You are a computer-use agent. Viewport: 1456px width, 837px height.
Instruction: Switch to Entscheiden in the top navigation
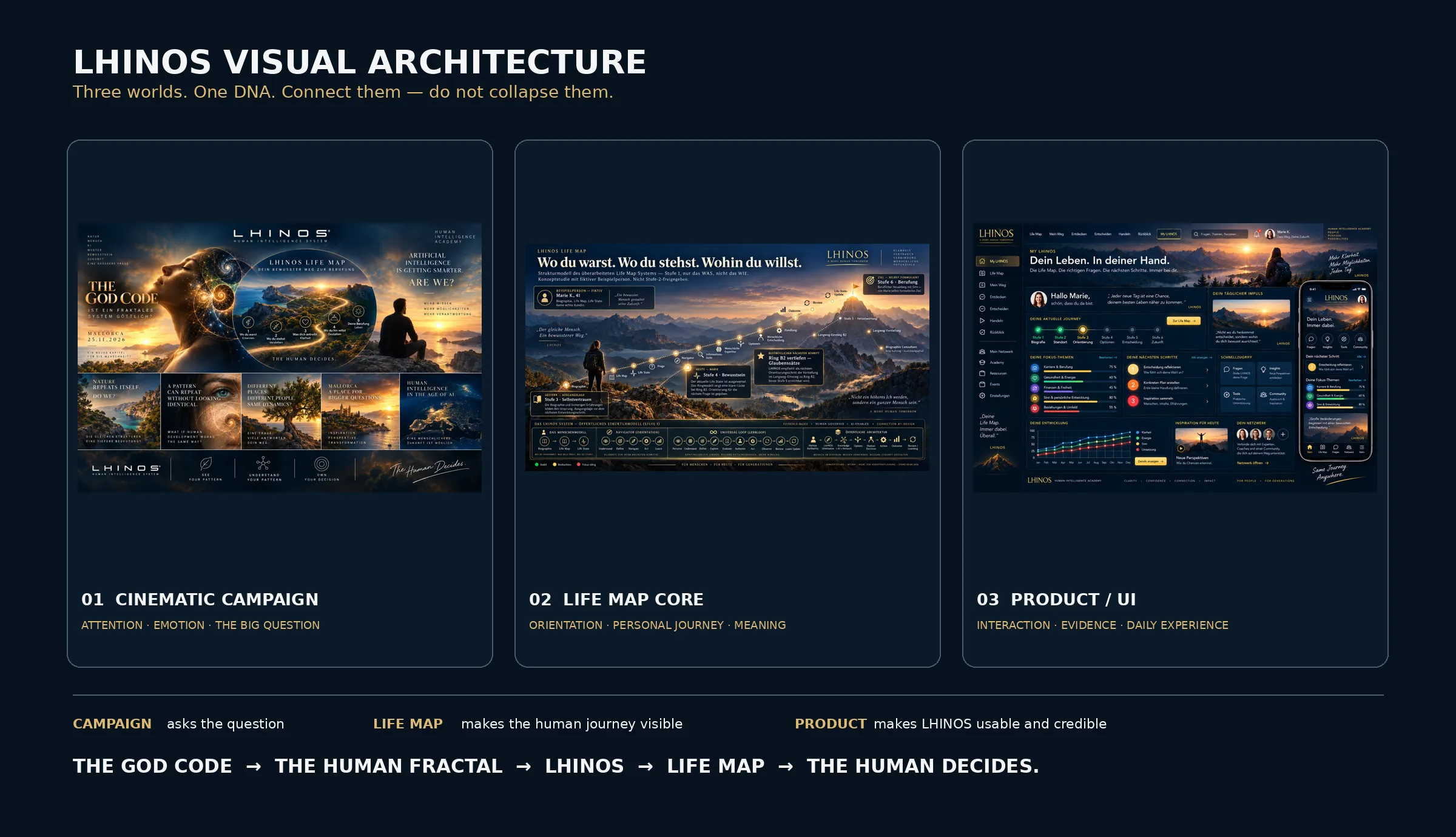tap(1103, 234)
